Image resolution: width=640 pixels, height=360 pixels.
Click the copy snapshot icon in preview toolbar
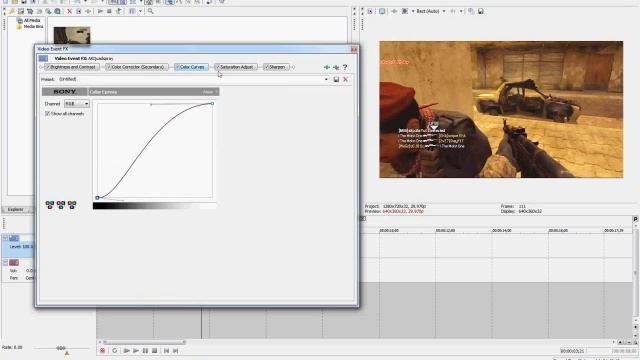click(x=471, y=11)
